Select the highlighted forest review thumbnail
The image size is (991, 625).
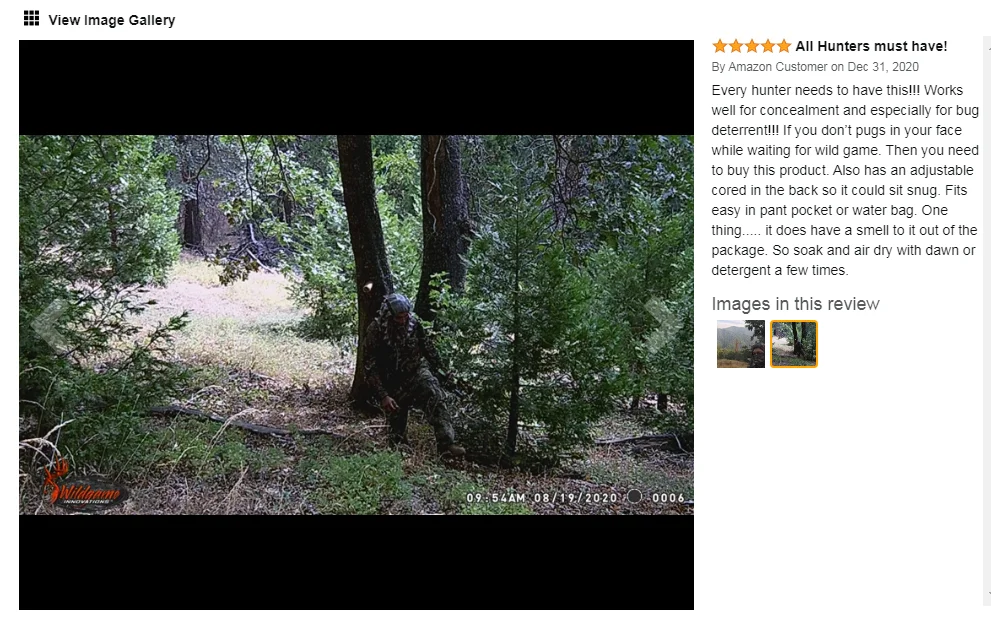[x=794, y=344]
